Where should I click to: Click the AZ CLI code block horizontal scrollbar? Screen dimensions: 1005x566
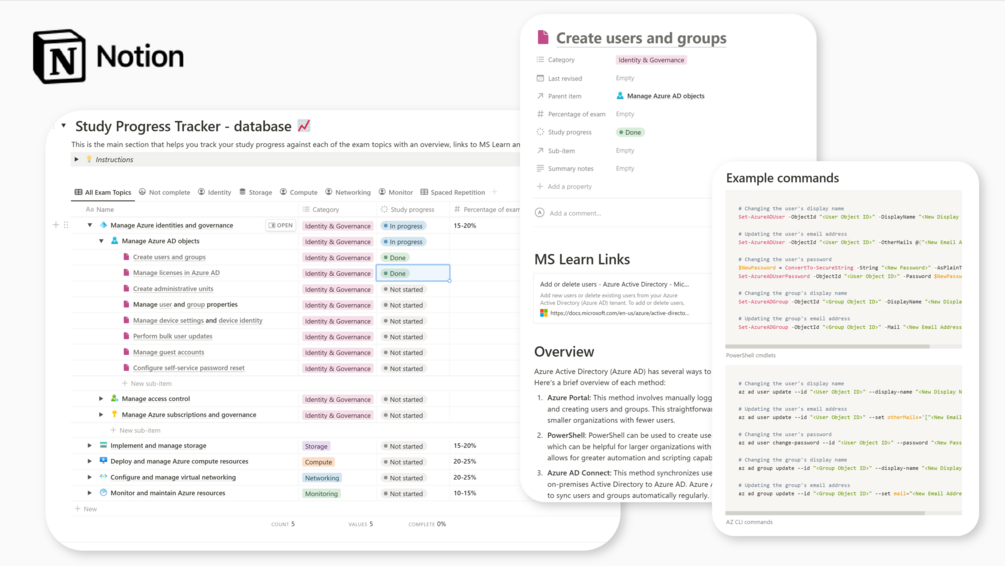pos(826,513)
